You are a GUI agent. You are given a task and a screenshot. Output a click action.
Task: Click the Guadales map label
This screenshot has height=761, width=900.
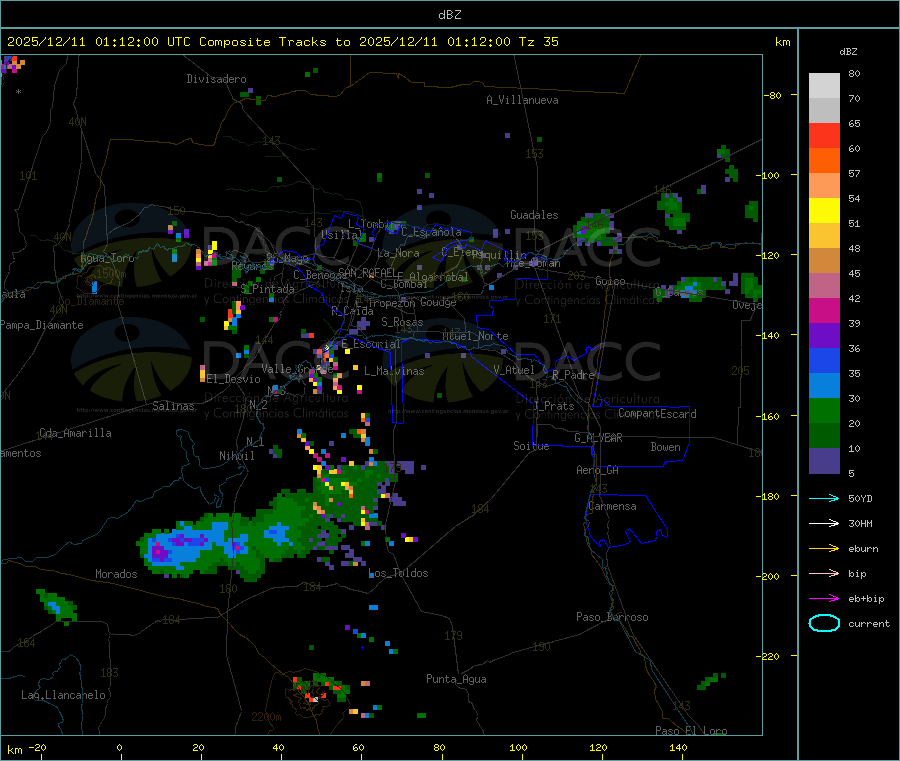tap(534, 215)
